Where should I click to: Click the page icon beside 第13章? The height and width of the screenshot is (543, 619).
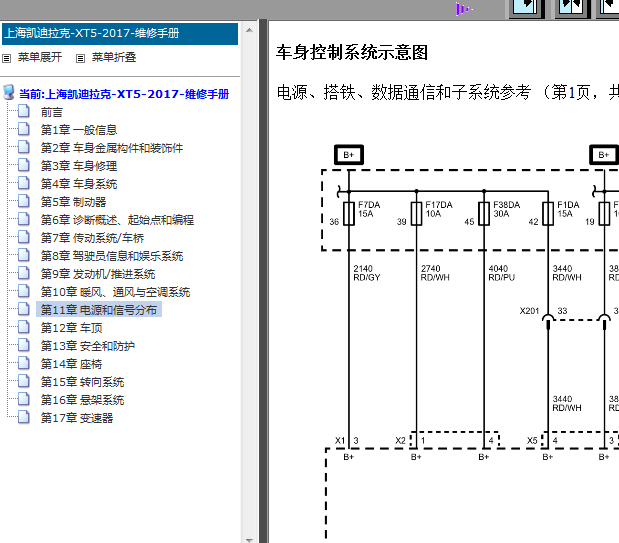coord(24,345)
